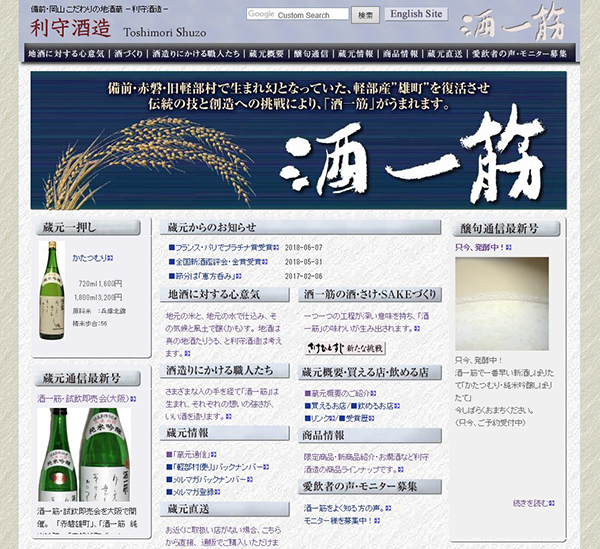Click the 検索 search button
Viewport: 600px width, 549px height.
coord(365,15)
